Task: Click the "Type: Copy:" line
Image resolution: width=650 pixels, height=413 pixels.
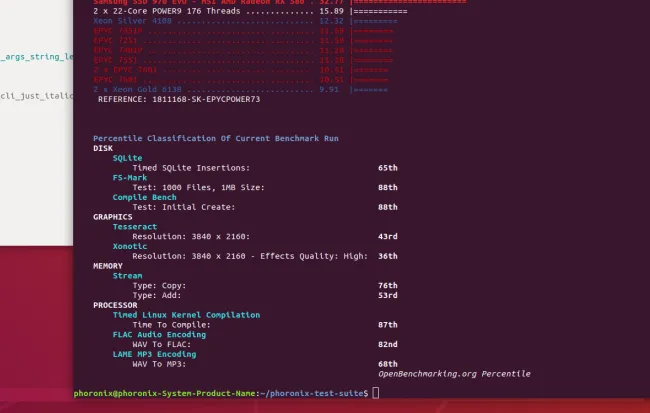Action: [x=159, y=286]
